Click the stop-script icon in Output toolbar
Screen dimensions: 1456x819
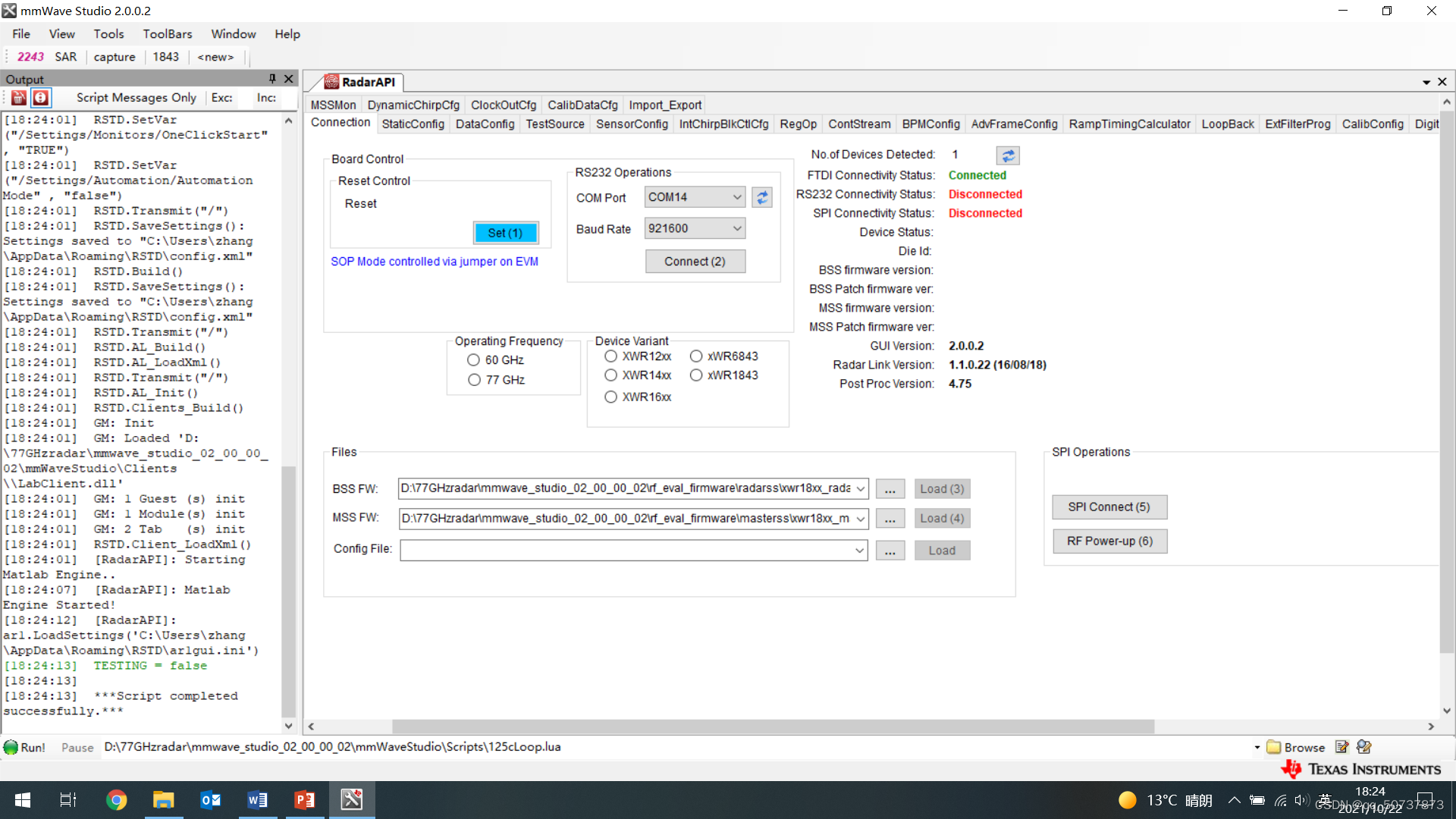click(41, 98)
